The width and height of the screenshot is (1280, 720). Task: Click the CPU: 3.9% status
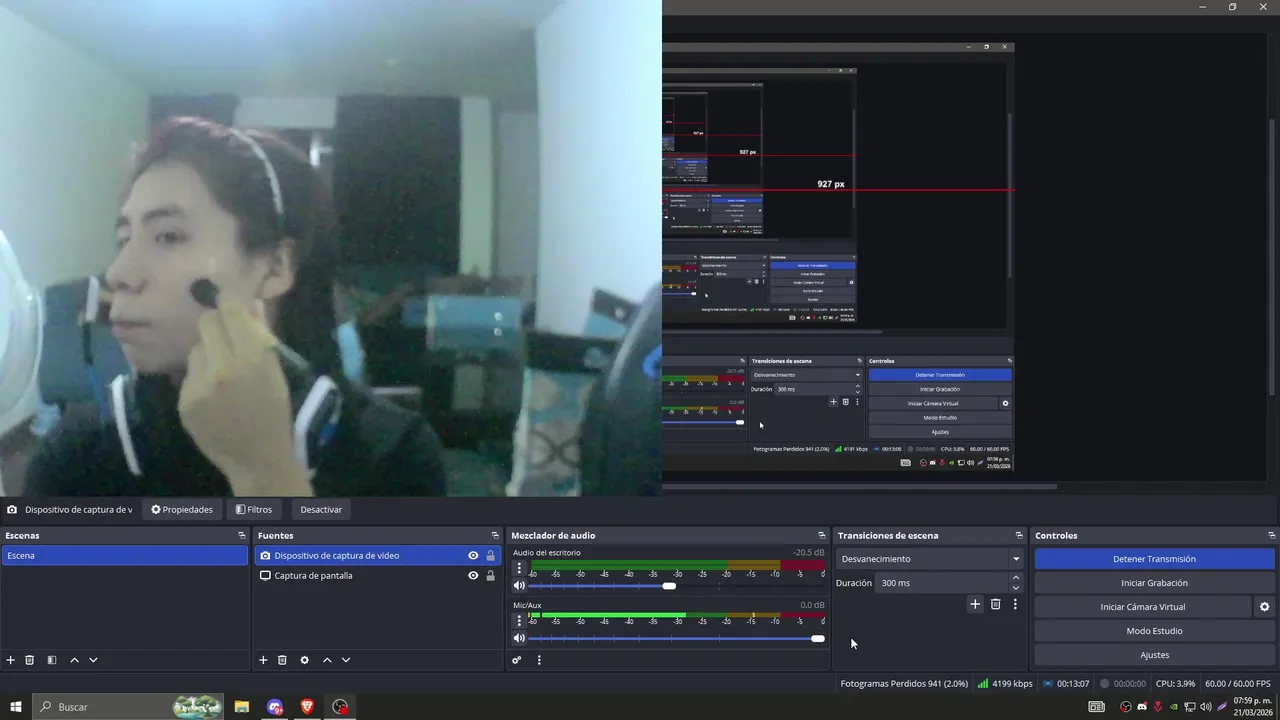point(1175,684)
